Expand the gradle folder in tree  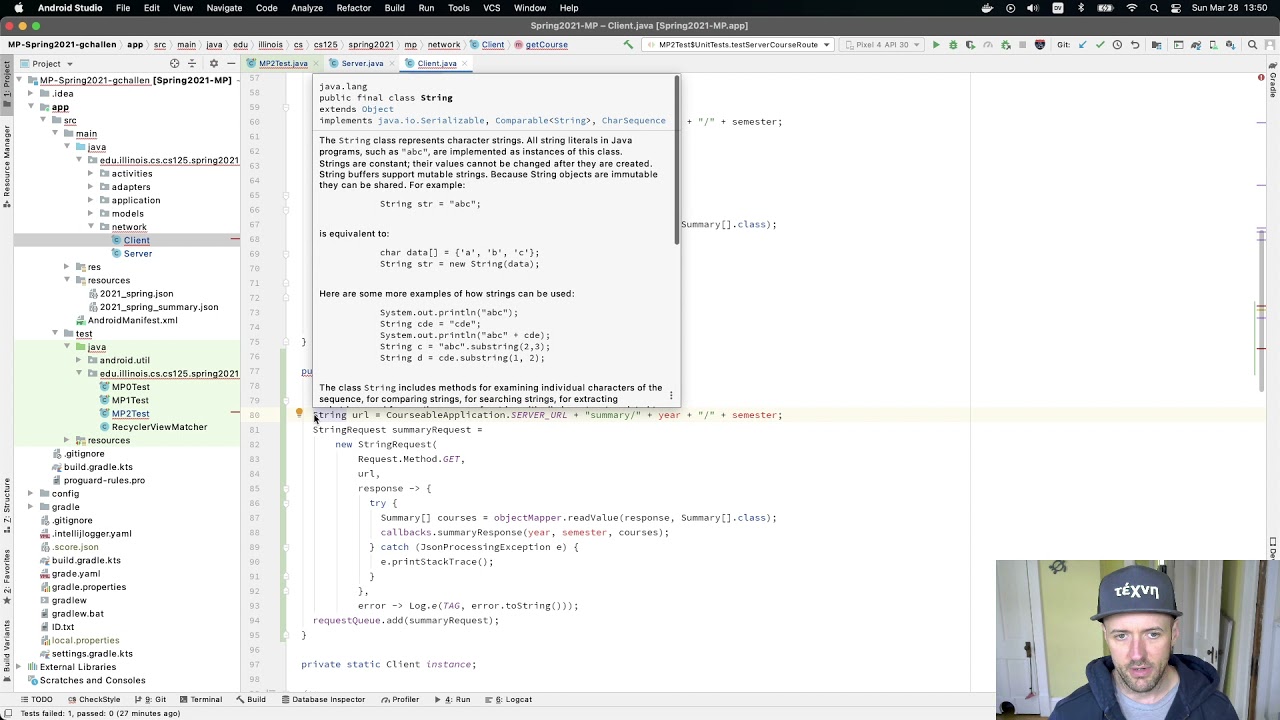(31, 507)
